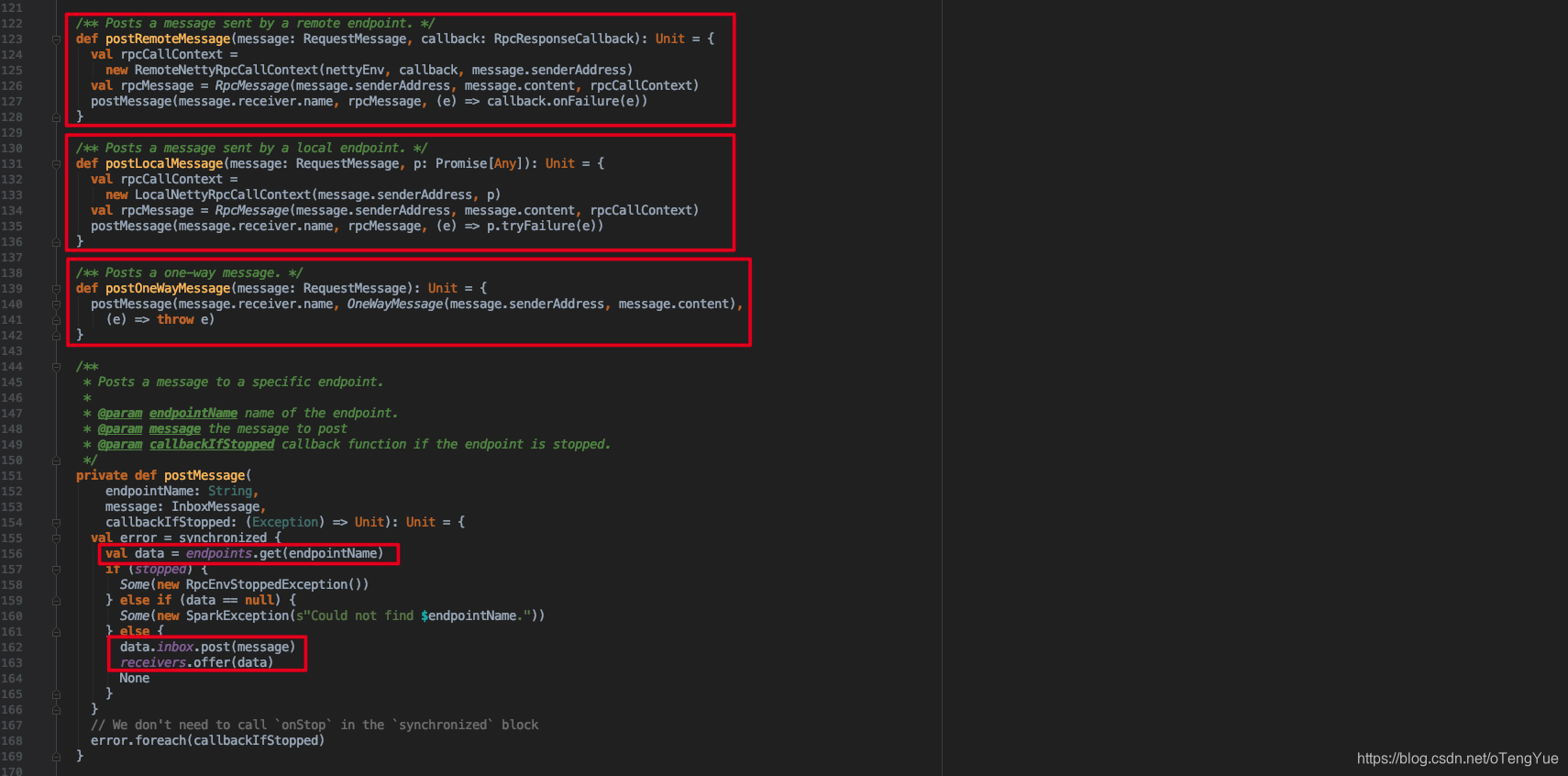1568x776 pixels.
Task: Click the 'Posts a one-way message' comment
Action: coord(190,273)
